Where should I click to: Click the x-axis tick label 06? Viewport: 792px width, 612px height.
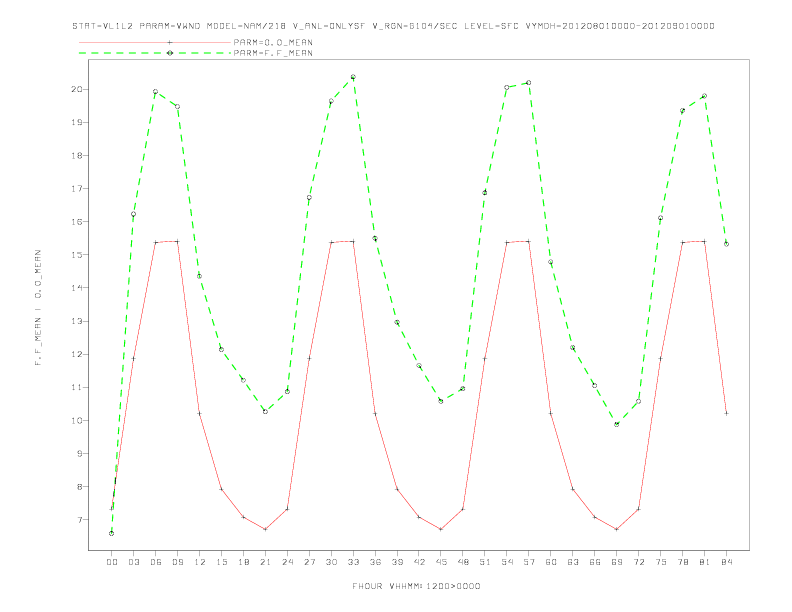(156, 562)
